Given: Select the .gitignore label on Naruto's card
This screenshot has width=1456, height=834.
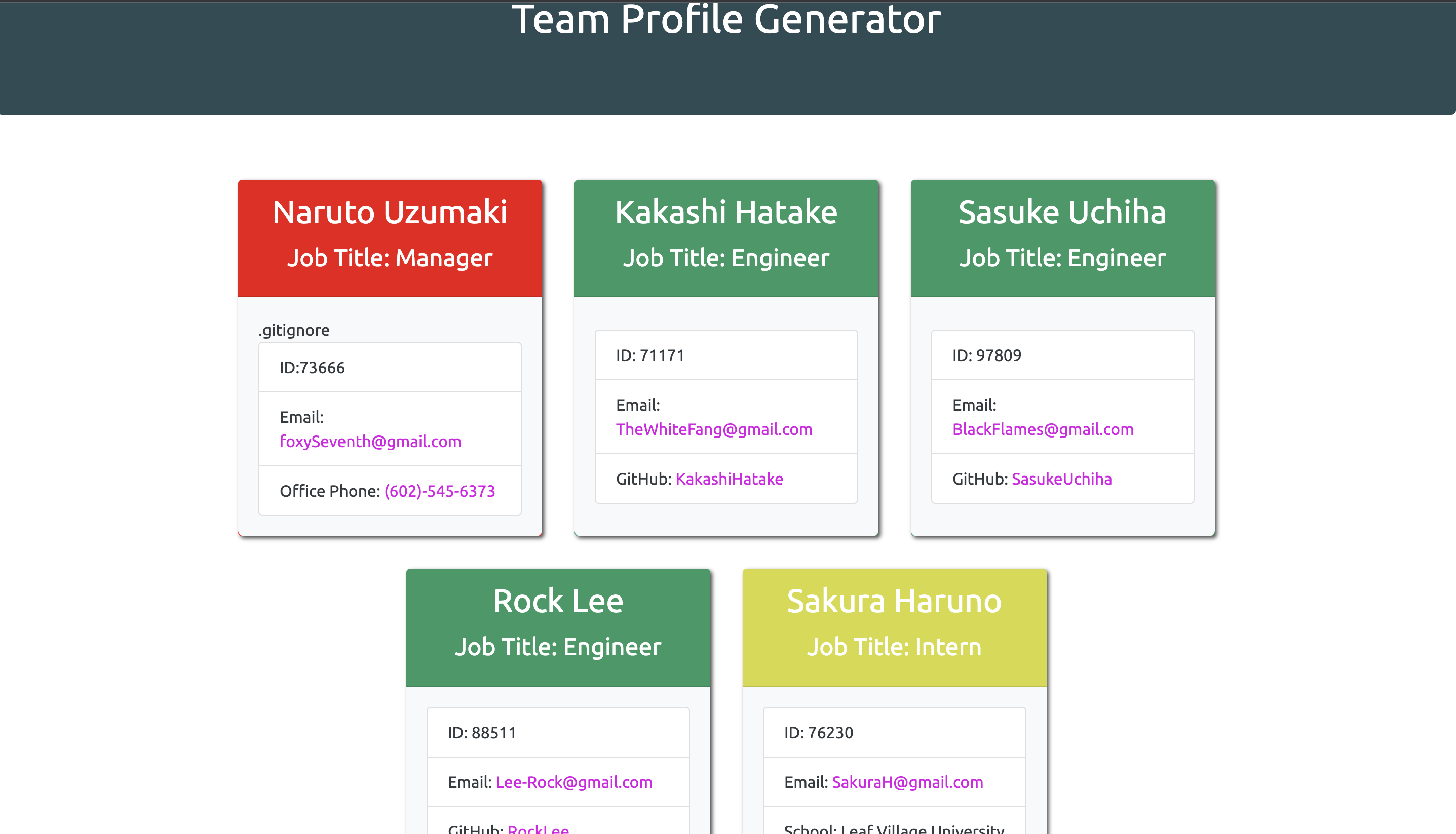Looking at the screenshot, I should pos(293,330).
